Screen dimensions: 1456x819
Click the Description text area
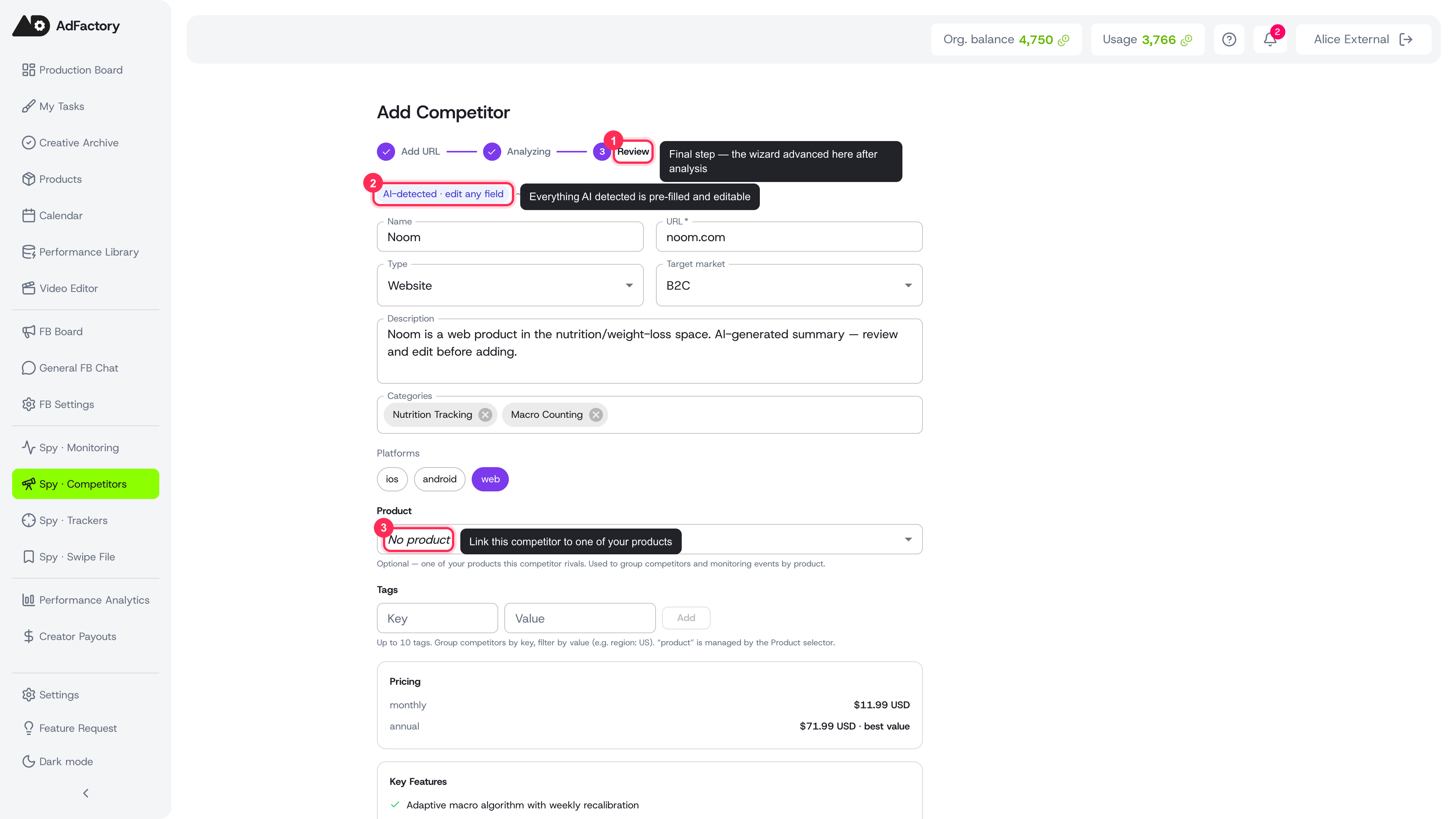coord(650,351)
